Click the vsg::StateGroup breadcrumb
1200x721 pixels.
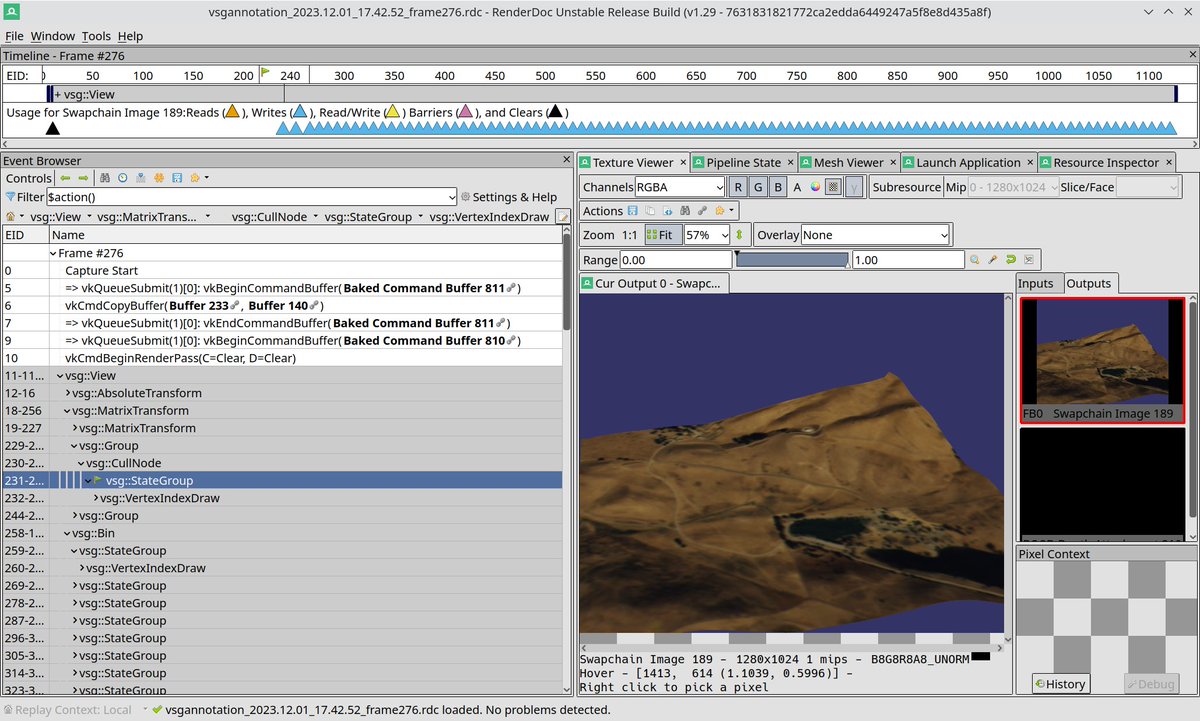pos(370,216)
